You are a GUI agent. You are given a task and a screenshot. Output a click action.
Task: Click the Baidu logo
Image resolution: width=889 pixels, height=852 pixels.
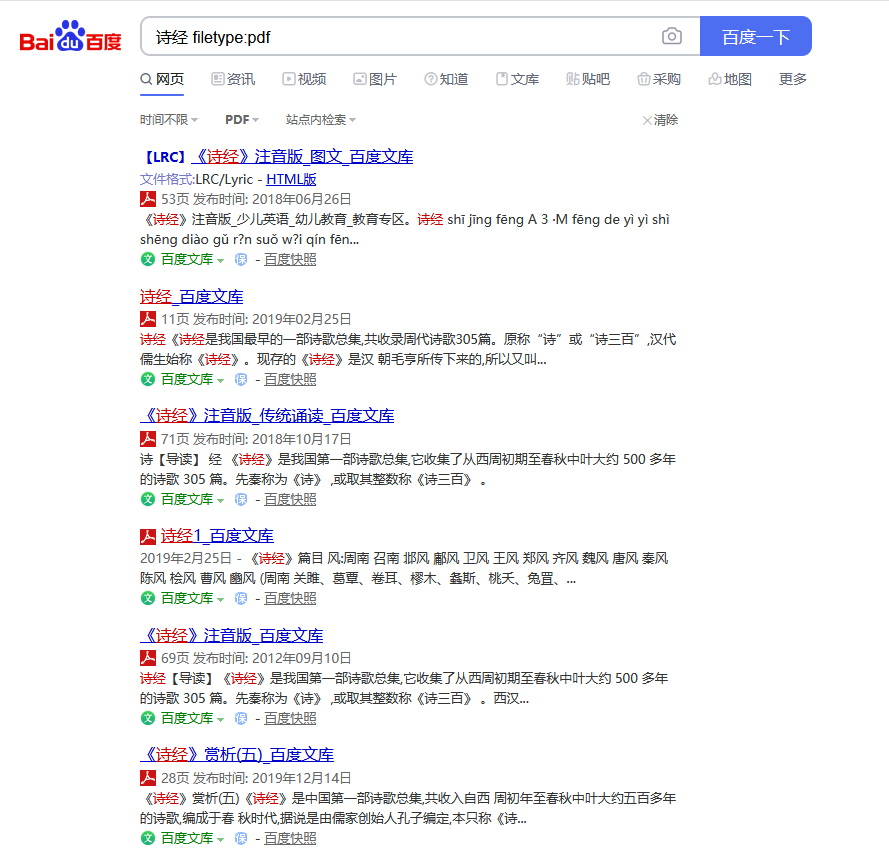[x=70, y=36]
